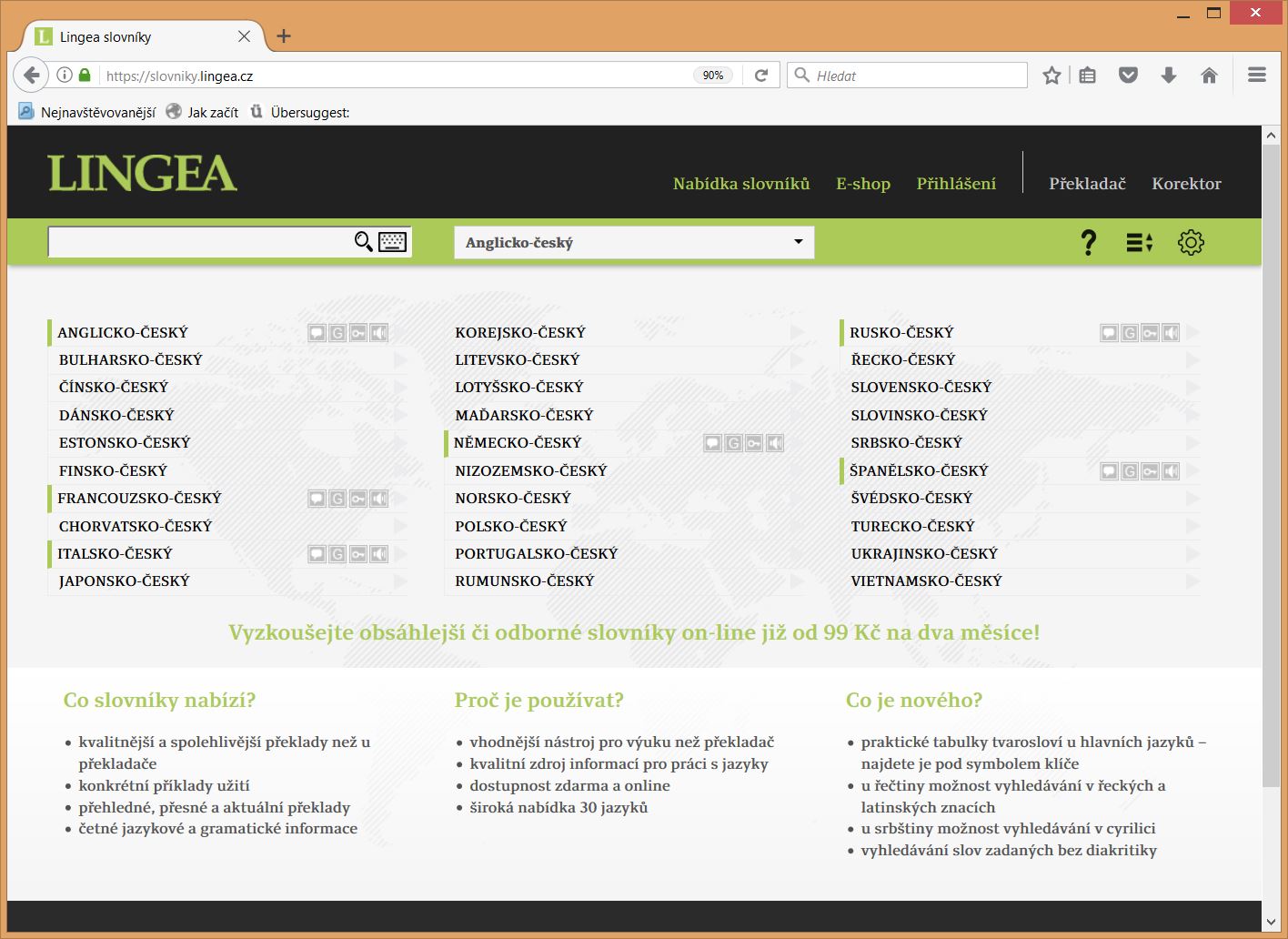
Task: Open the MAĎARSKO-ČESKÝ dictionary link
Action: 524,416
